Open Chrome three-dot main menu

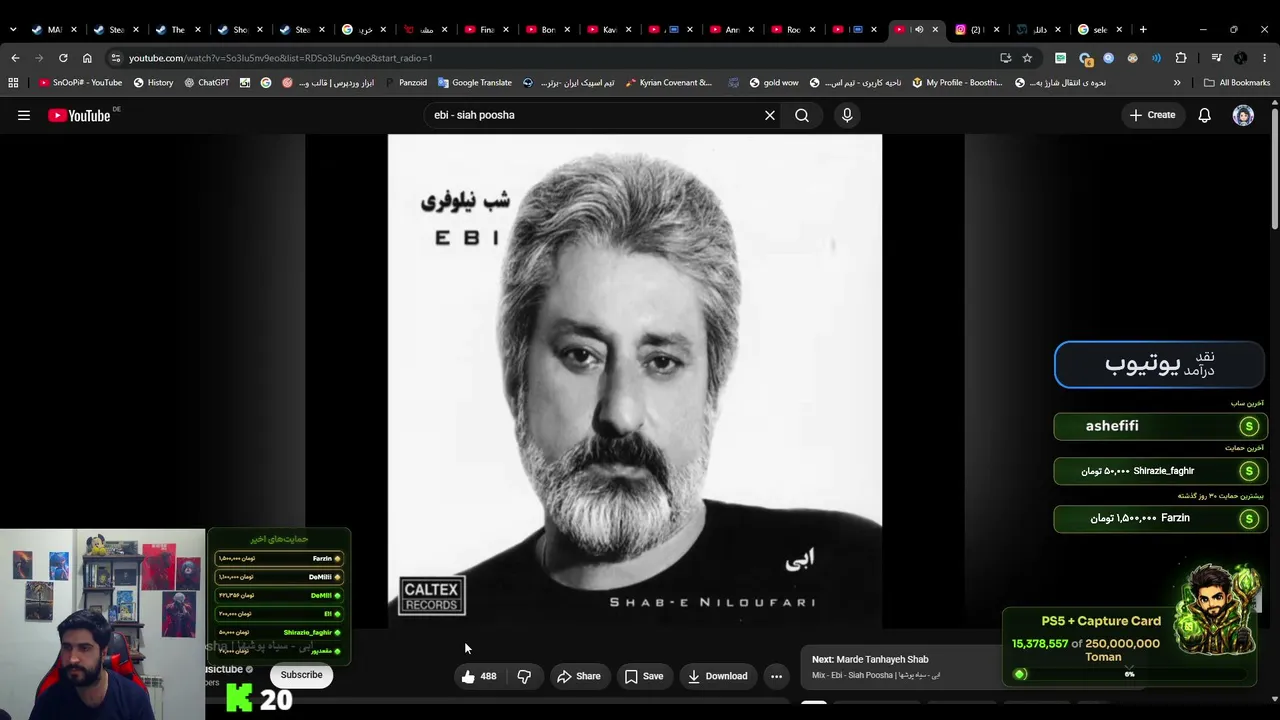point(1265,58)
